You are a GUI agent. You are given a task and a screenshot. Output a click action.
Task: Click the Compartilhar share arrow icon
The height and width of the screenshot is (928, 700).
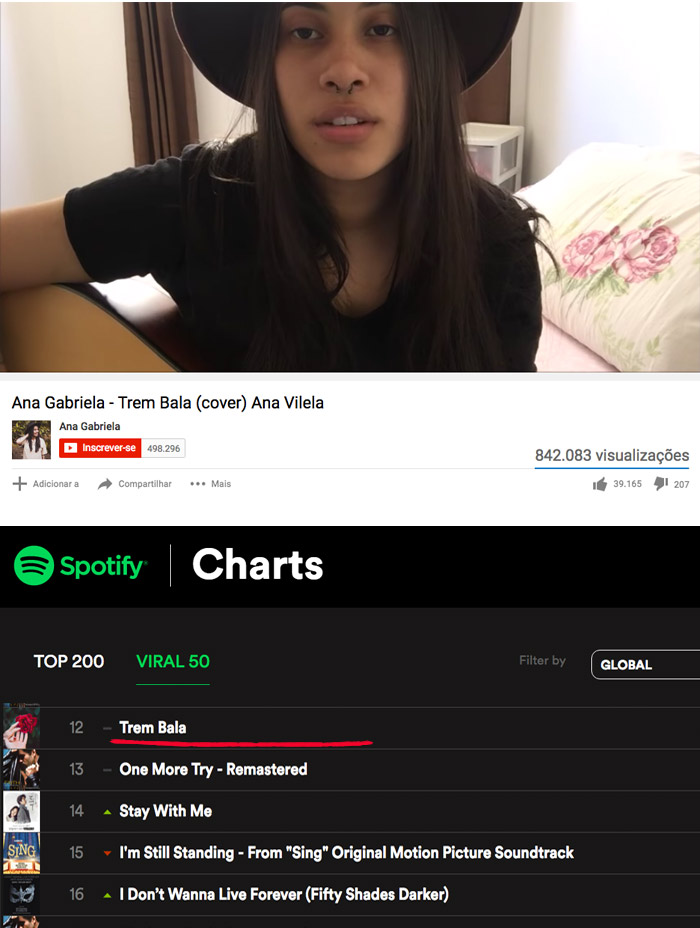[x=105, y=484]
